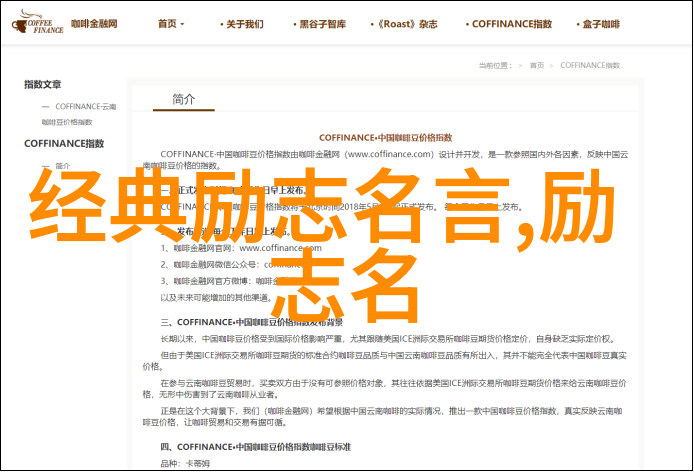694x472 pixels.
Task: Open COFFINANCE-云南咖啡豆价格指数 sidebar article
Action: 79,114
